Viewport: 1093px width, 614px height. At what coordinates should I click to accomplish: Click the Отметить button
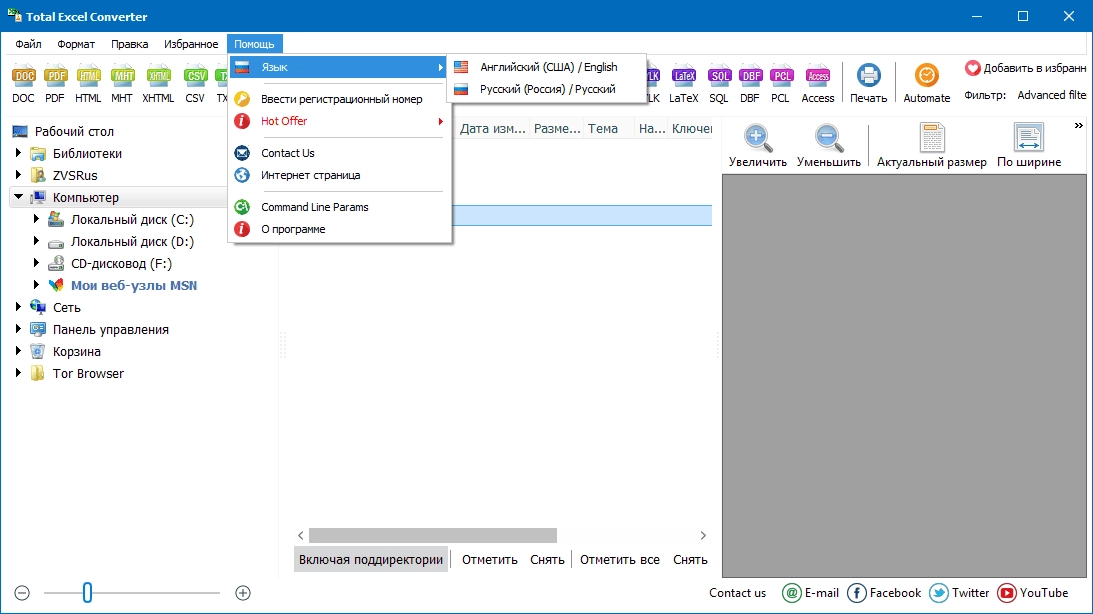(x=489, y=560)
